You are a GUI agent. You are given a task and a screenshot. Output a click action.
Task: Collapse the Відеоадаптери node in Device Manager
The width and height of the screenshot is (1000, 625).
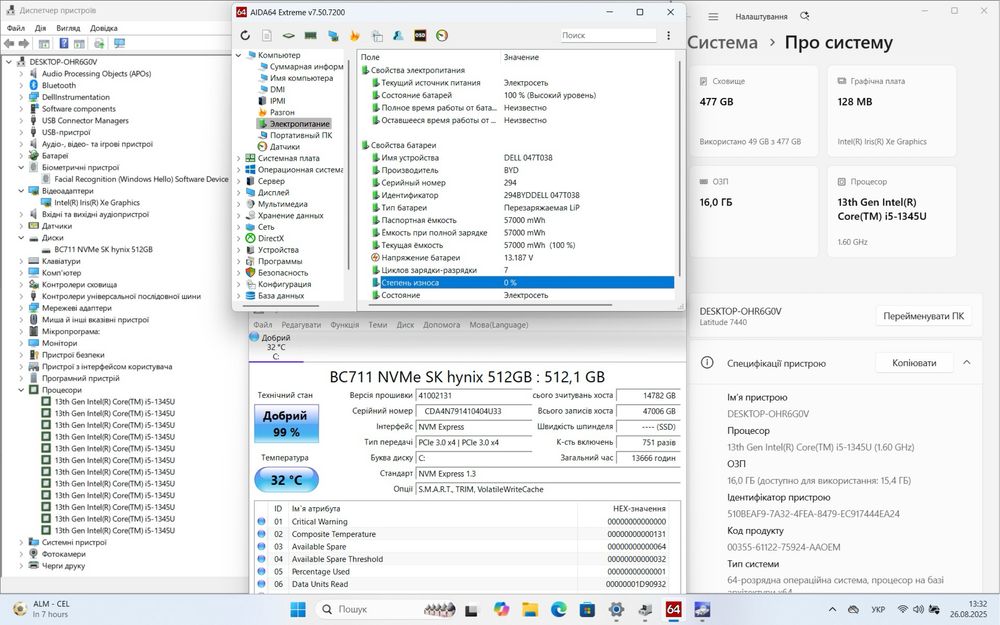(21, 191)
